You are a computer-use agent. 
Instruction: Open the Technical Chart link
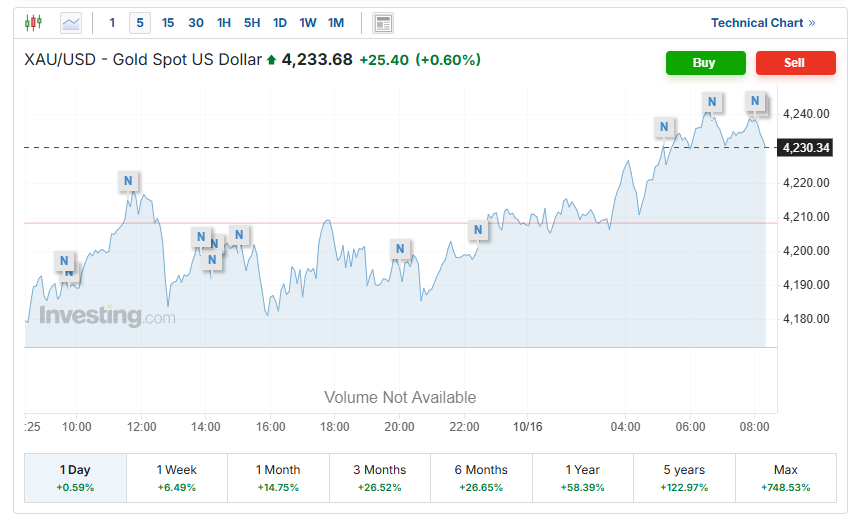[763, 23]
